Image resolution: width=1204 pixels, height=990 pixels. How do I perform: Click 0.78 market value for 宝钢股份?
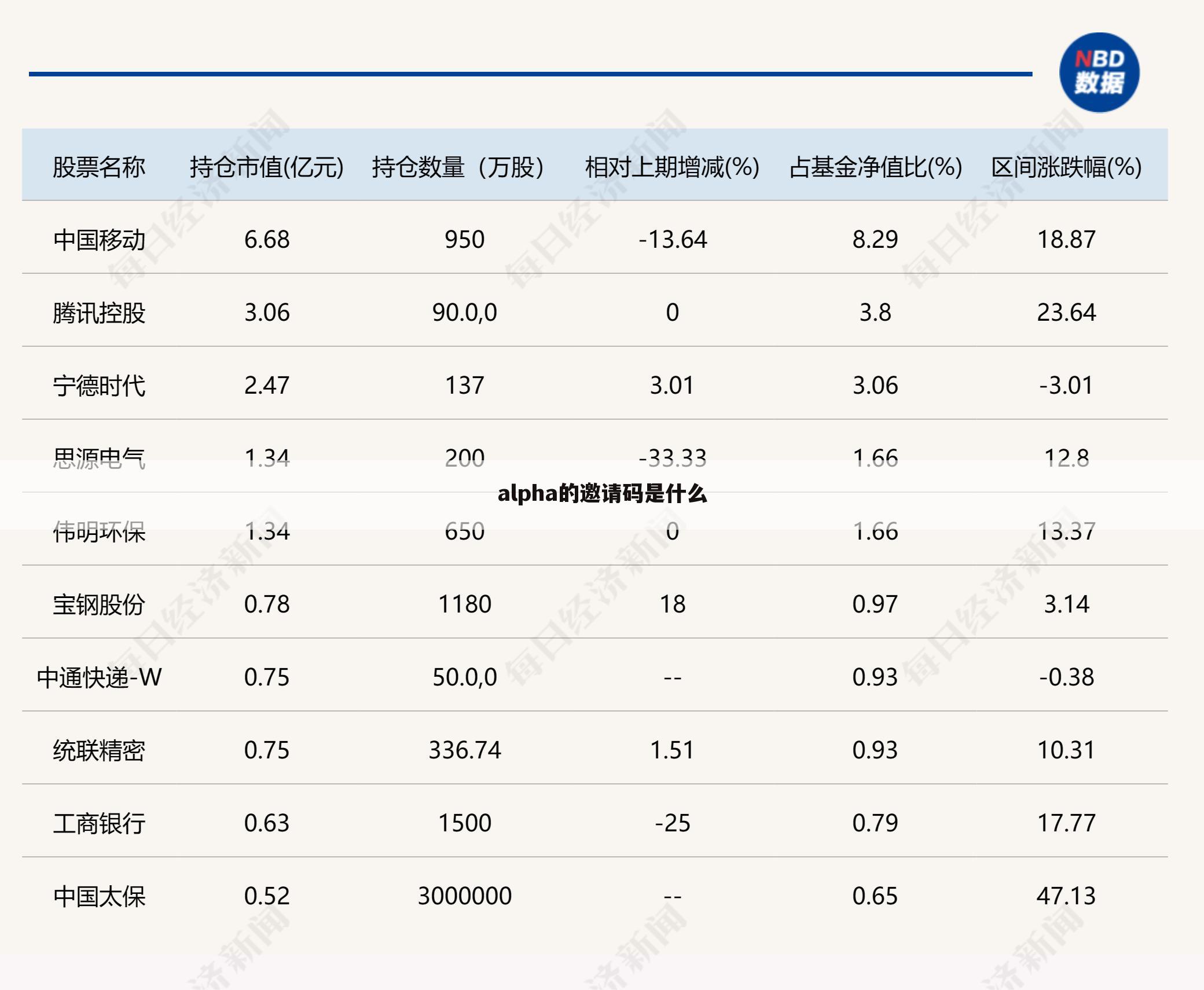coord(267,604)
